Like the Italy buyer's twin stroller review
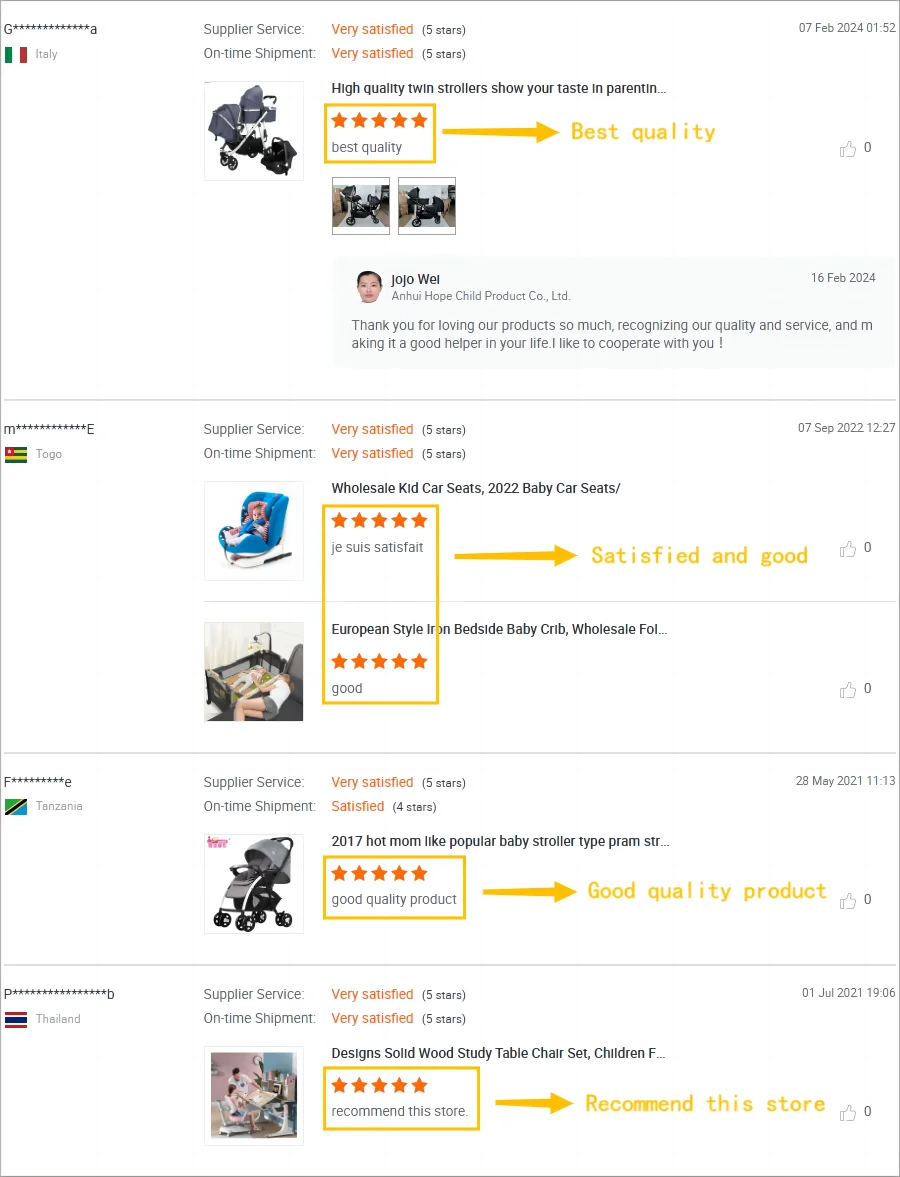 click(847, 149)
